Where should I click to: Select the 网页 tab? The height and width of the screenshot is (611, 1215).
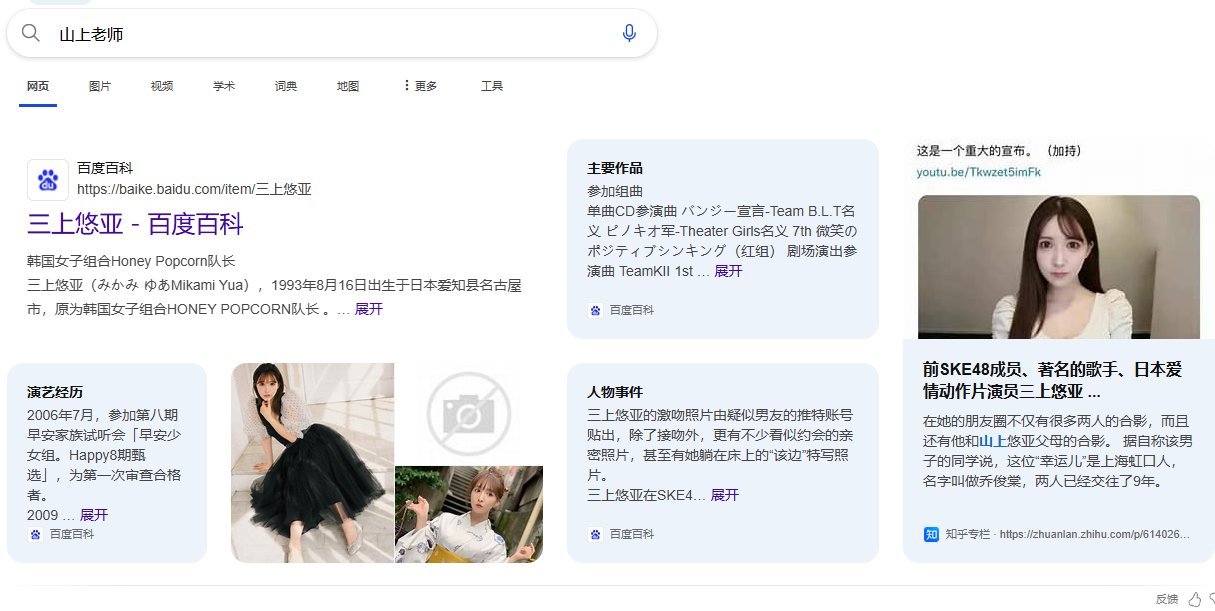[x=38, y=86]
